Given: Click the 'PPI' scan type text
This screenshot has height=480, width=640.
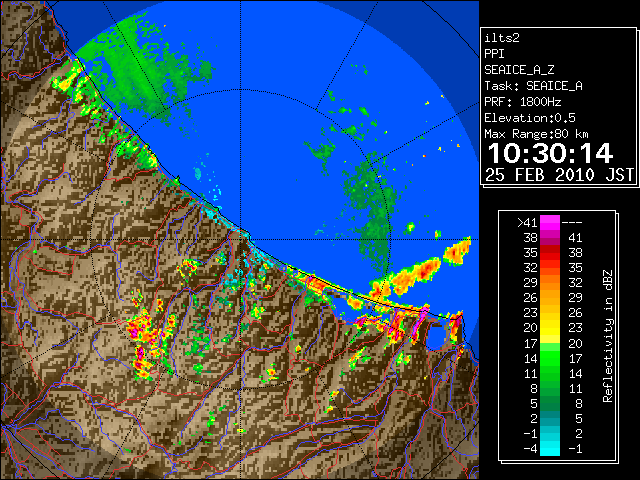Looking at the screenshot, I should (494, 54).
